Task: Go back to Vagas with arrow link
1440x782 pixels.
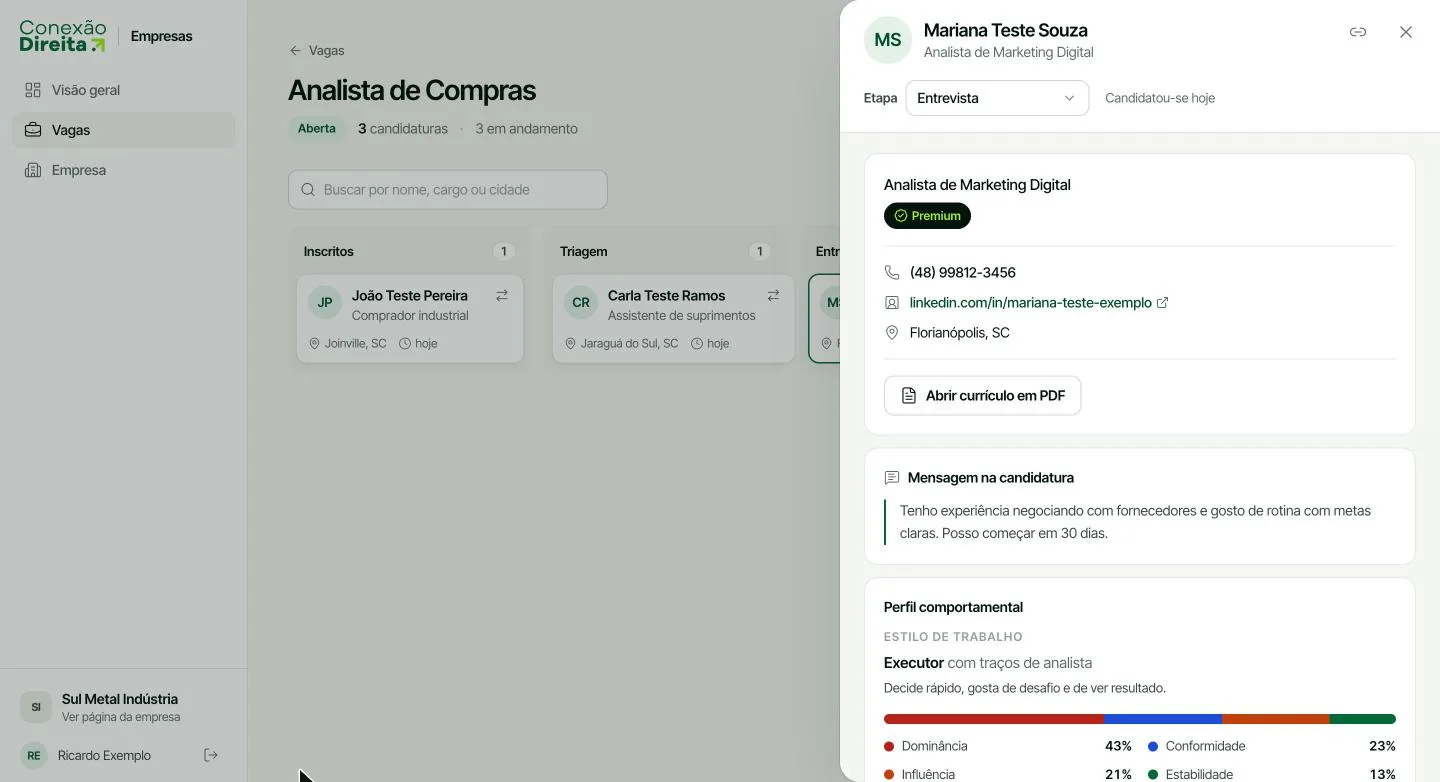Action: [x=316, y=50]
